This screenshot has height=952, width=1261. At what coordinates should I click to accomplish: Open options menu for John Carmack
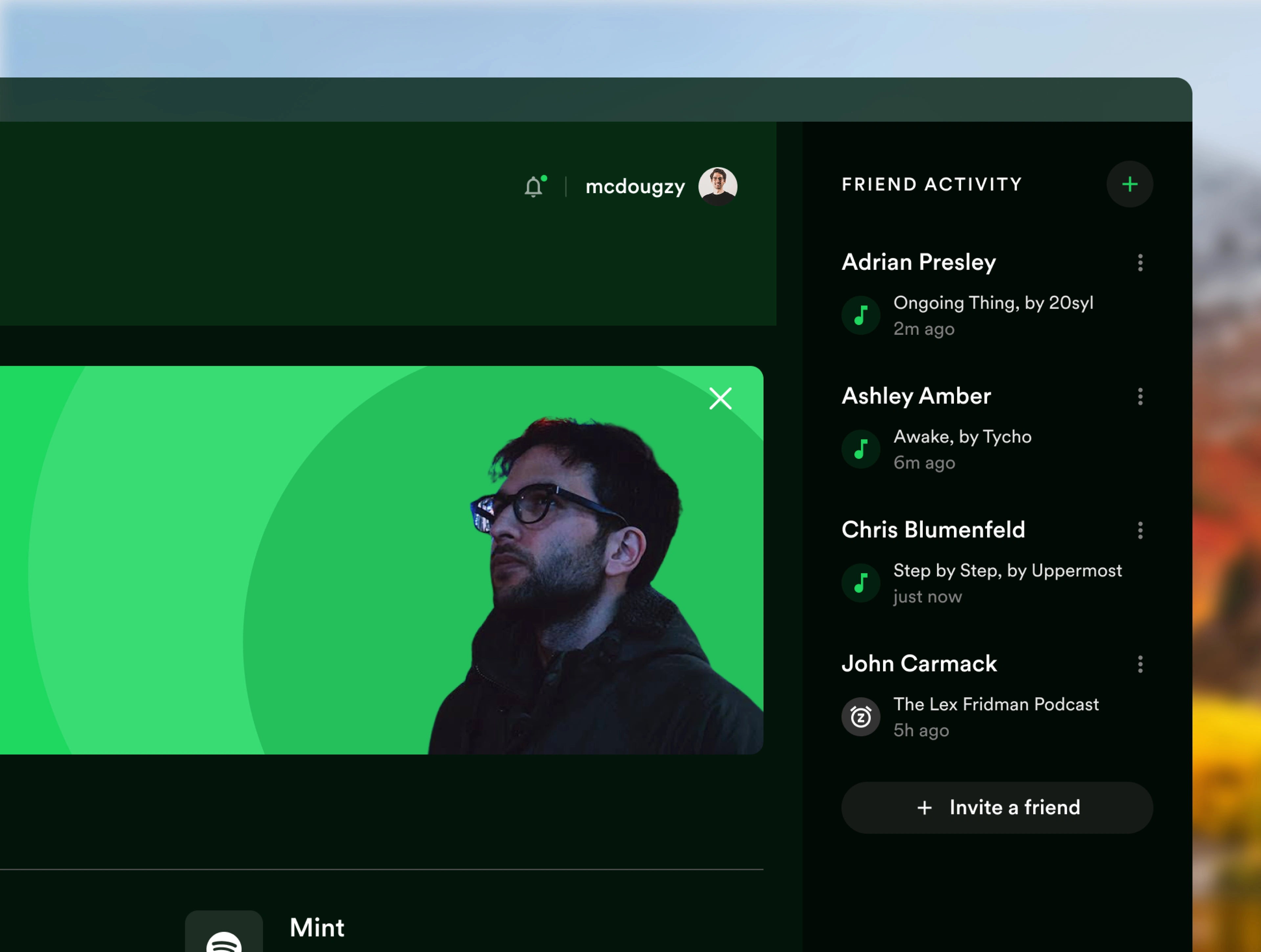coord(1140,664)
